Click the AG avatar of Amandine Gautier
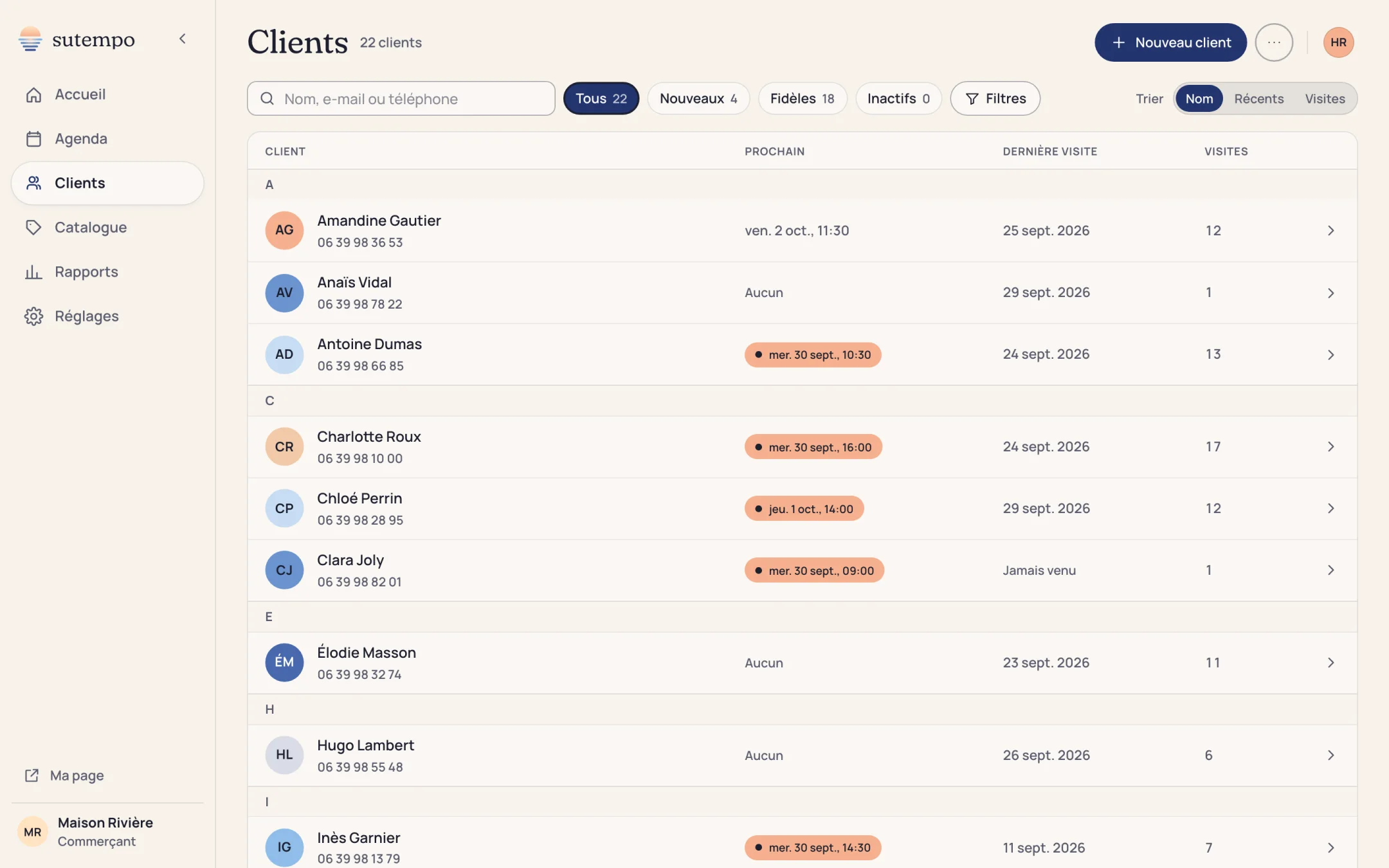1389x868 pixels. (284, 230)
